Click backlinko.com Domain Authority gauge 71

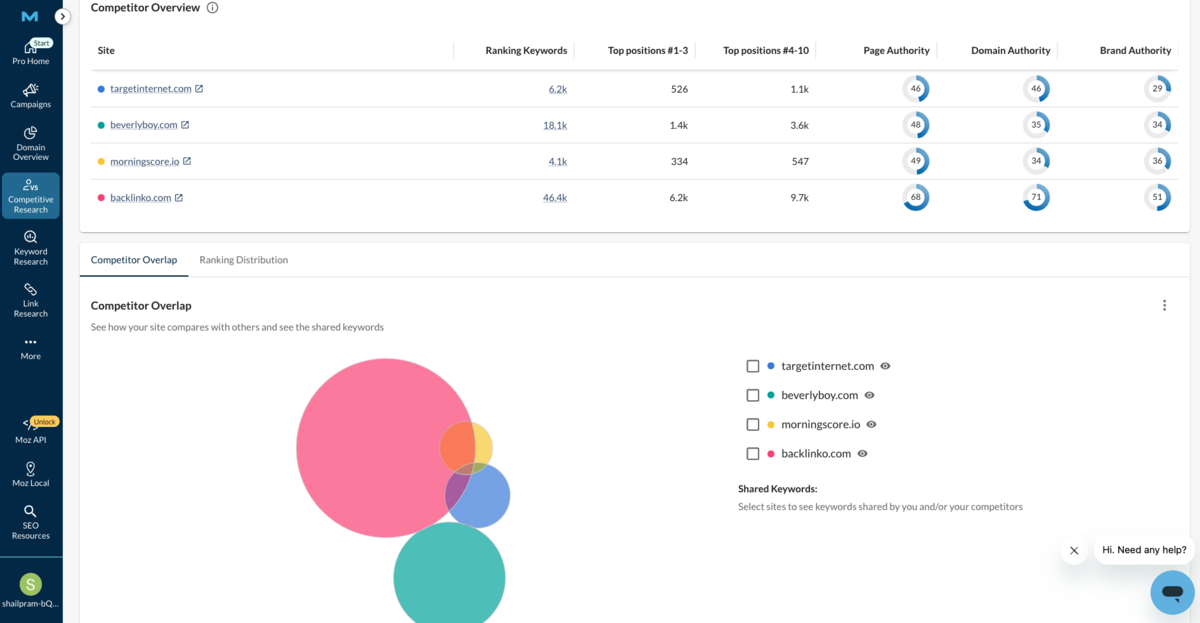[1036, 197]
